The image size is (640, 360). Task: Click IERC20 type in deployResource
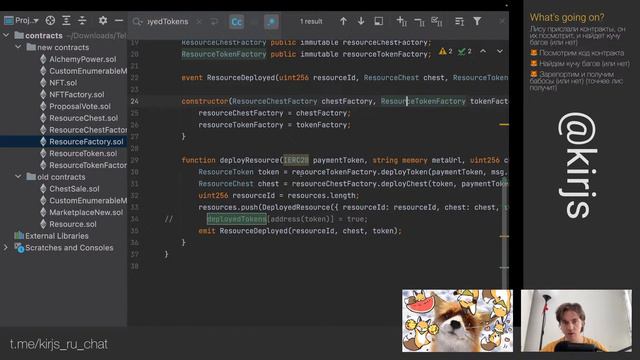(x=296, y=160)
